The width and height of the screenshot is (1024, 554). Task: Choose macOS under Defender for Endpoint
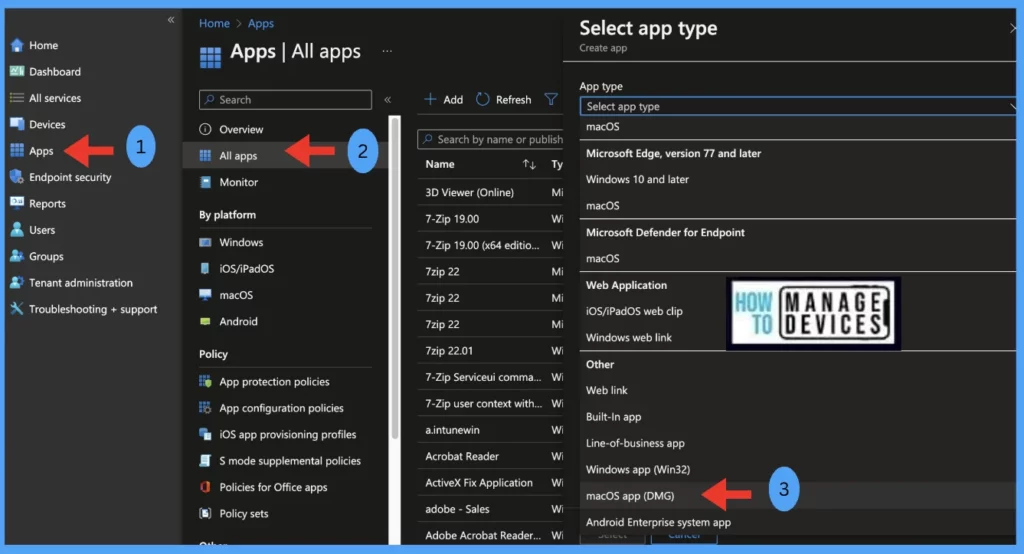click(x=603, y=259)
